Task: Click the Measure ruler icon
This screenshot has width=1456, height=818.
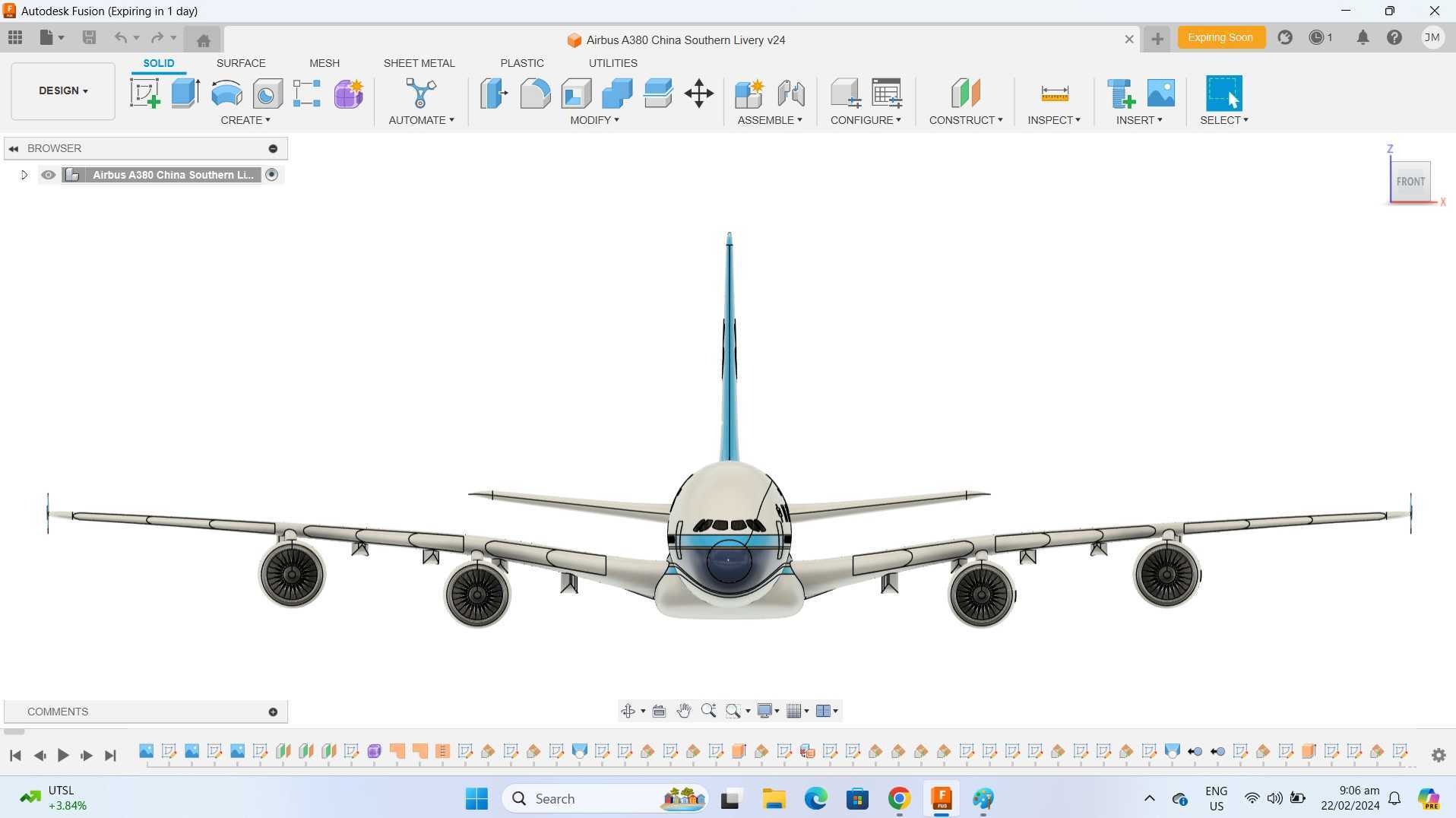Action: 1054,94
